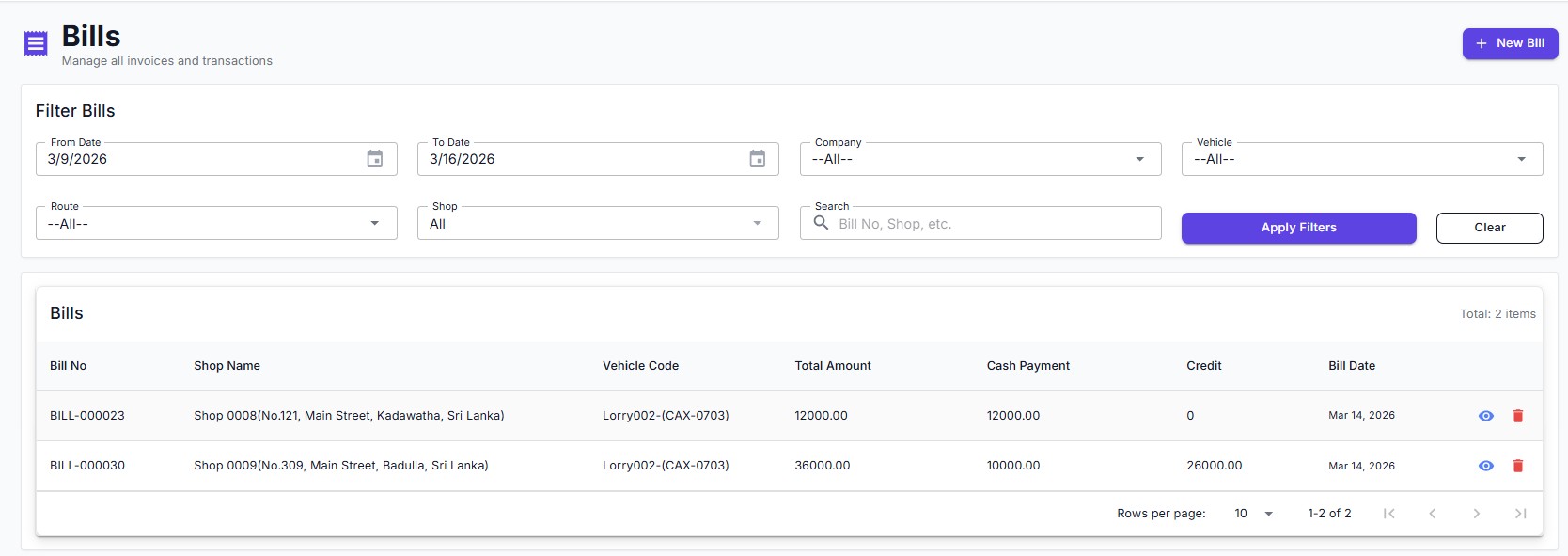
Task: Delete bill BILL-000030 with trash icon
Action: tap(1517, 466)
